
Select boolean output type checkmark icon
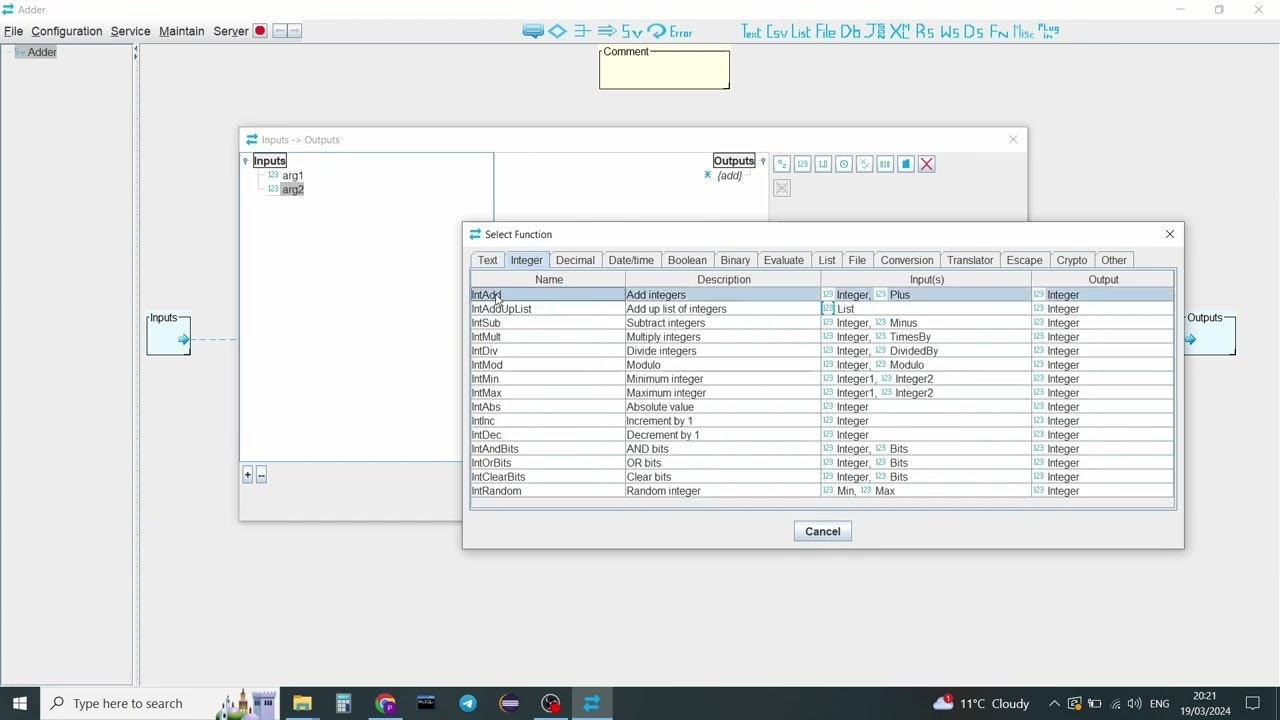(x=864, y=163)
